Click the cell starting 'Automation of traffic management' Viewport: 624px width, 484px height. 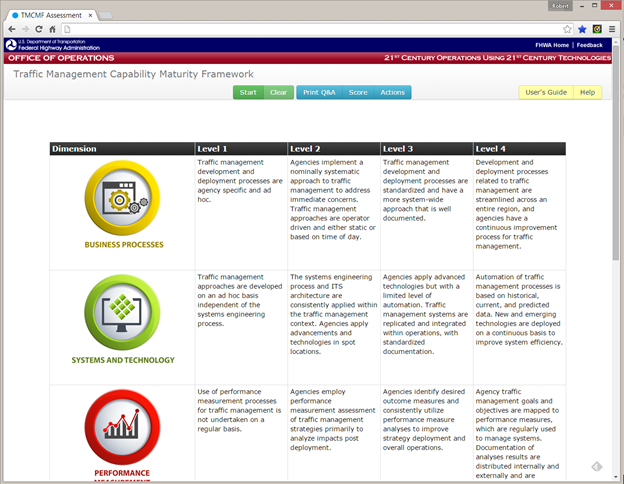click(519, 328)
